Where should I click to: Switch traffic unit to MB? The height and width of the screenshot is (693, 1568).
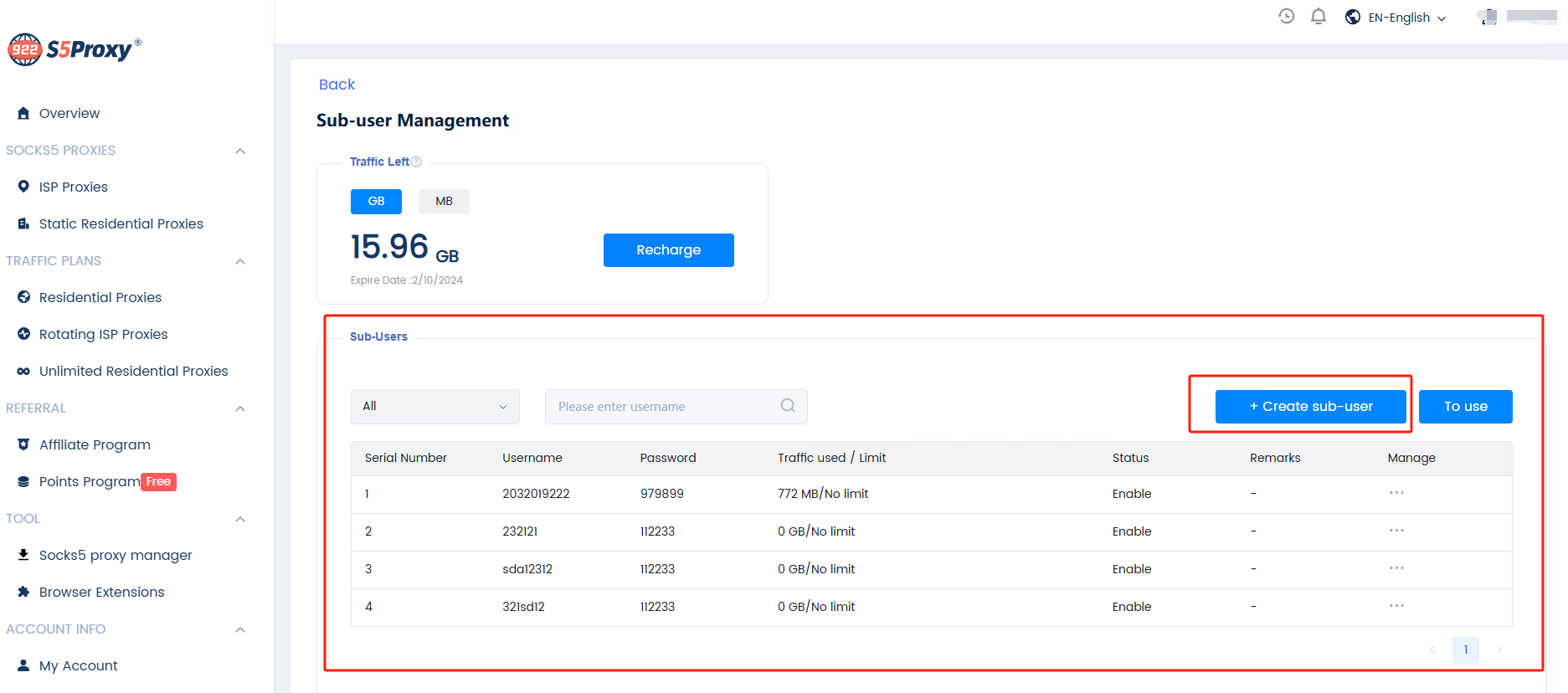[x=444, y=202]
